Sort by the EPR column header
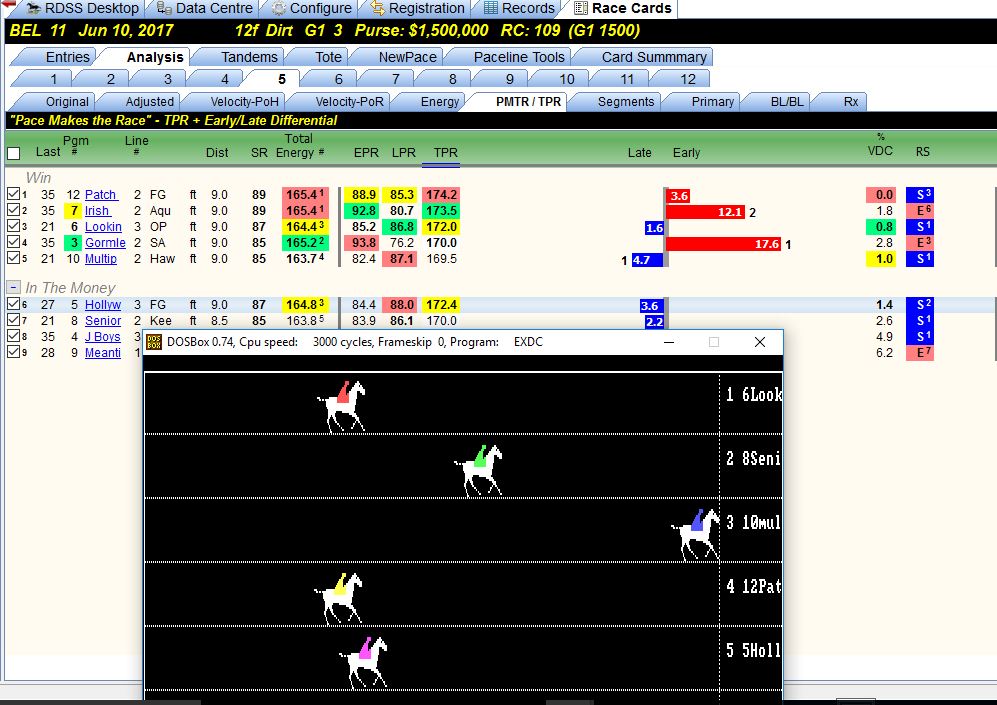The image size is (997, 705). tap(366, 153)
